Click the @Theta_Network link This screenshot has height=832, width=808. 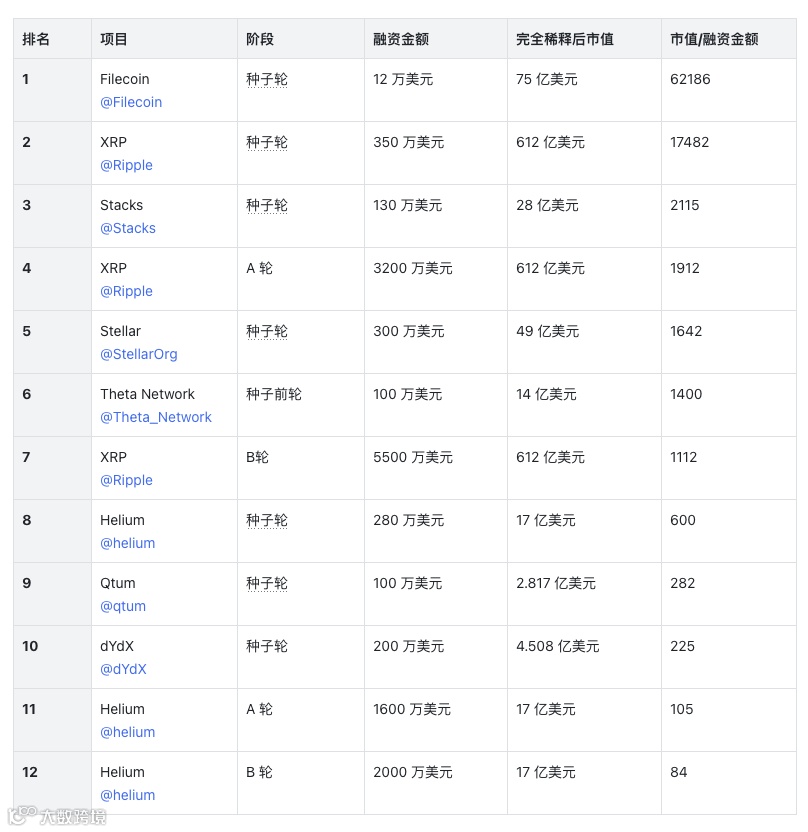point(156,417)
